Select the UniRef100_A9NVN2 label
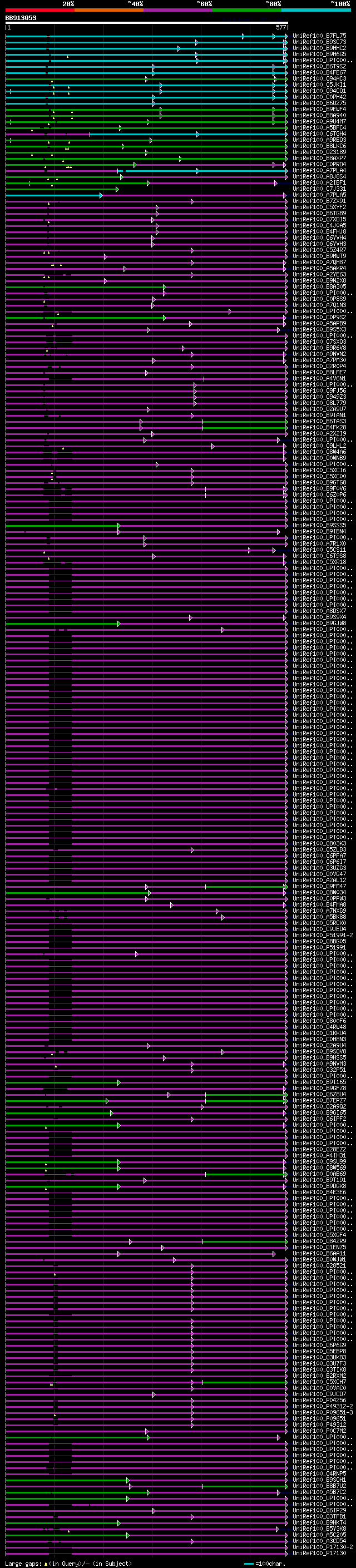Image resolution: width=356 pixels, height=1568 pixels. [x=319, y=354]
